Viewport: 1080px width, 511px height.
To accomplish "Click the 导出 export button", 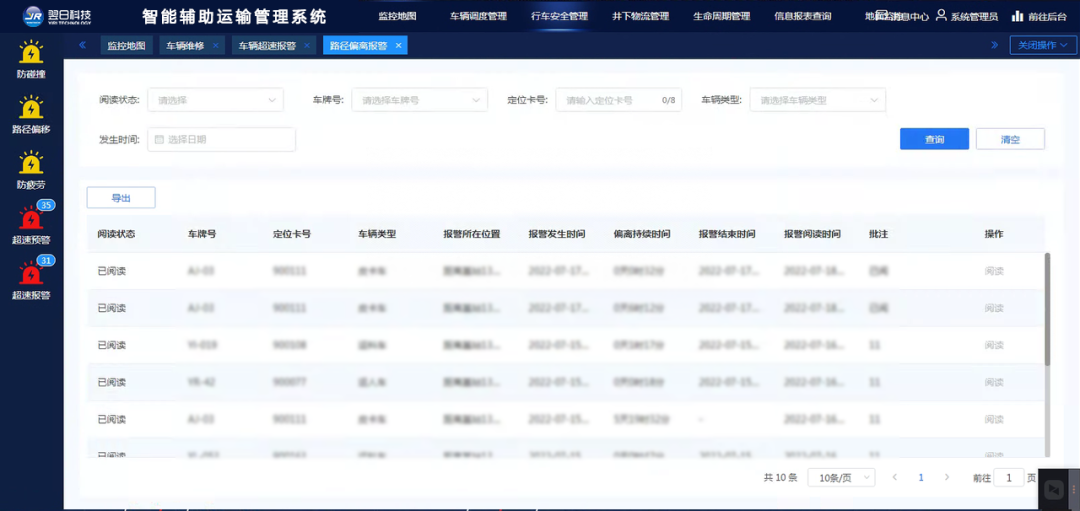I will tap(121, 198).
